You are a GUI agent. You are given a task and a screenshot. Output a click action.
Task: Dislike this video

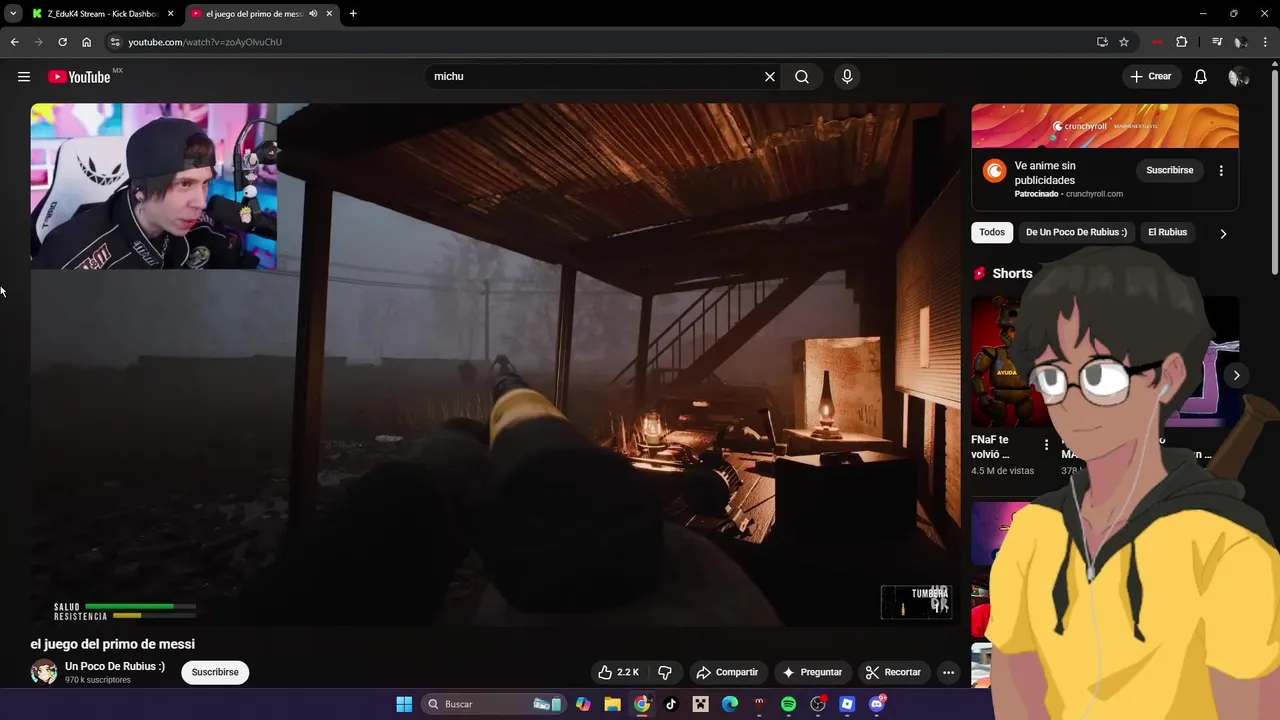(x=664, y=672)
